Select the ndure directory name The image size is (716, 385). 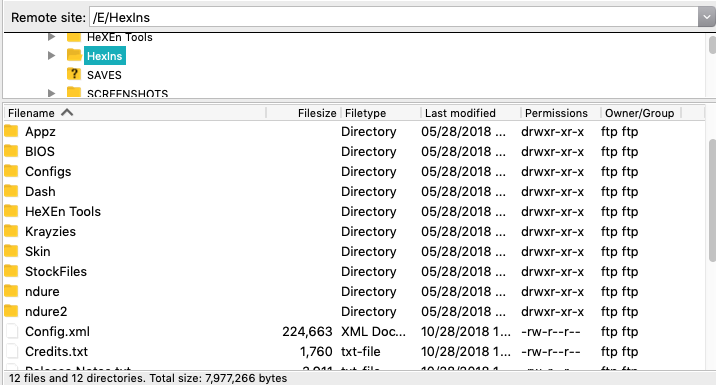point(42,291)
